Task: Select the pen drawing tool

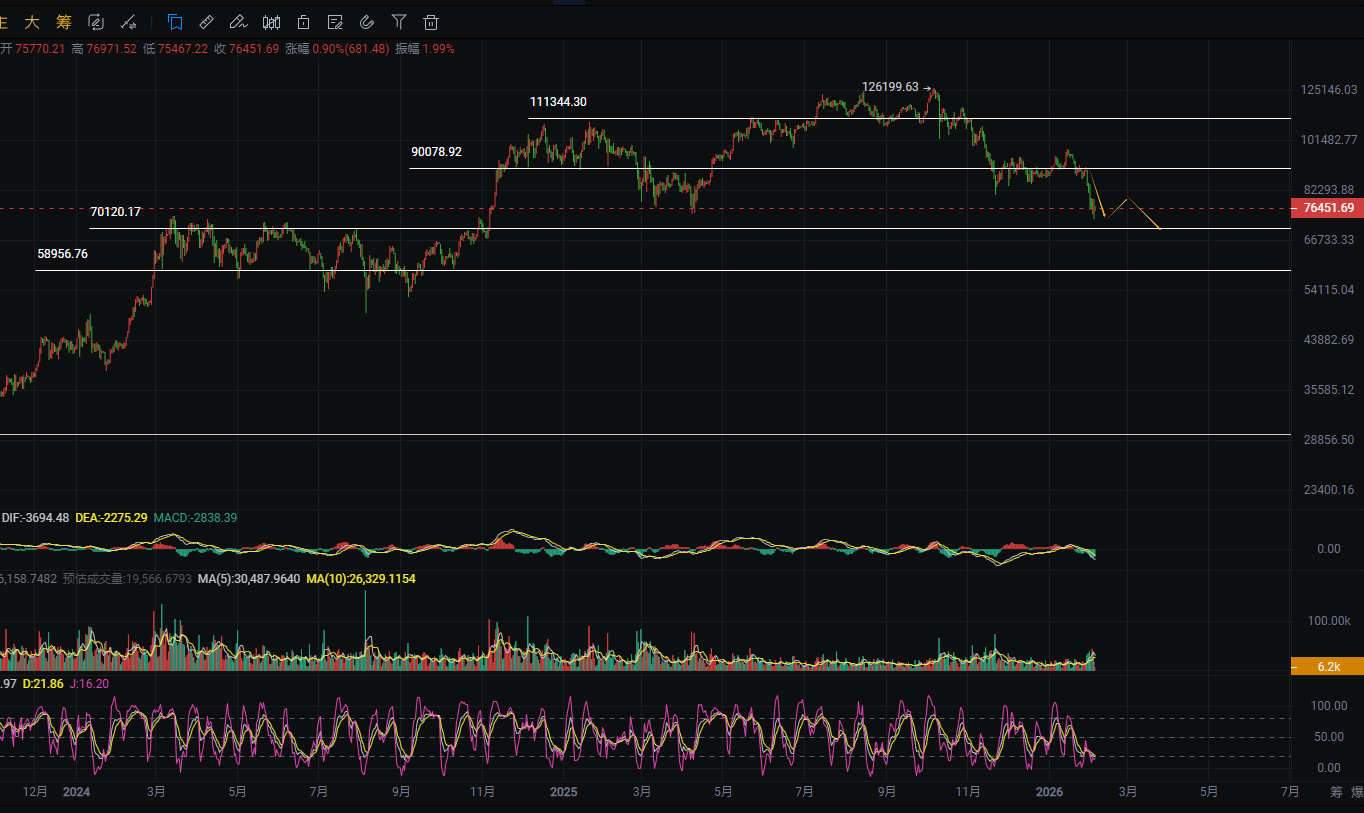Action: point(238,22)
